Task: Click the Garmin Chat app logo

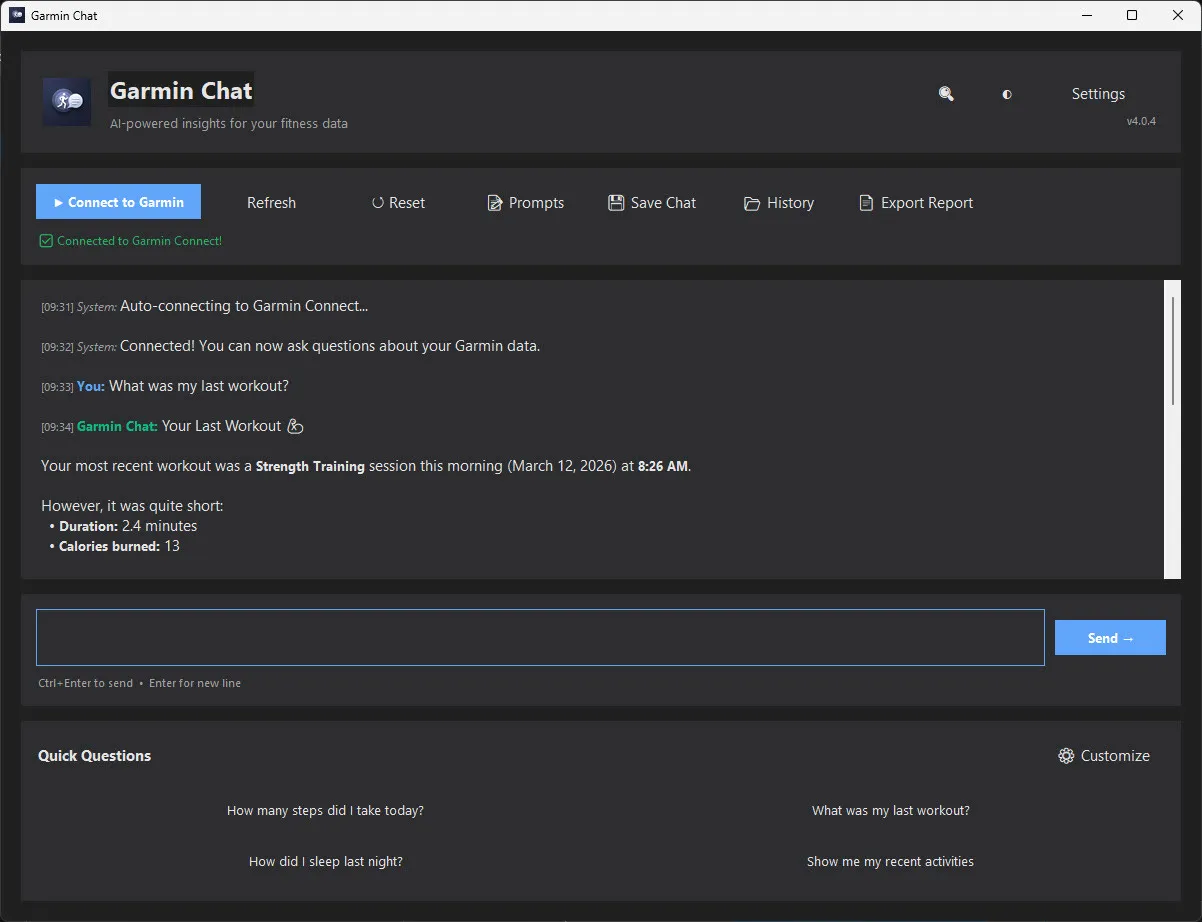Action: [67, 102]
